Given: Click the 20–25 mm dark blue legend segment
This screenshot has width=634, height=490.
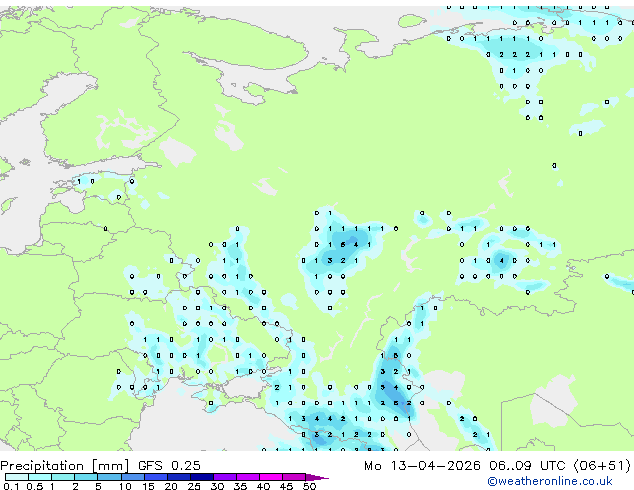Looking at the screenshot, I should tap(178, 477).
